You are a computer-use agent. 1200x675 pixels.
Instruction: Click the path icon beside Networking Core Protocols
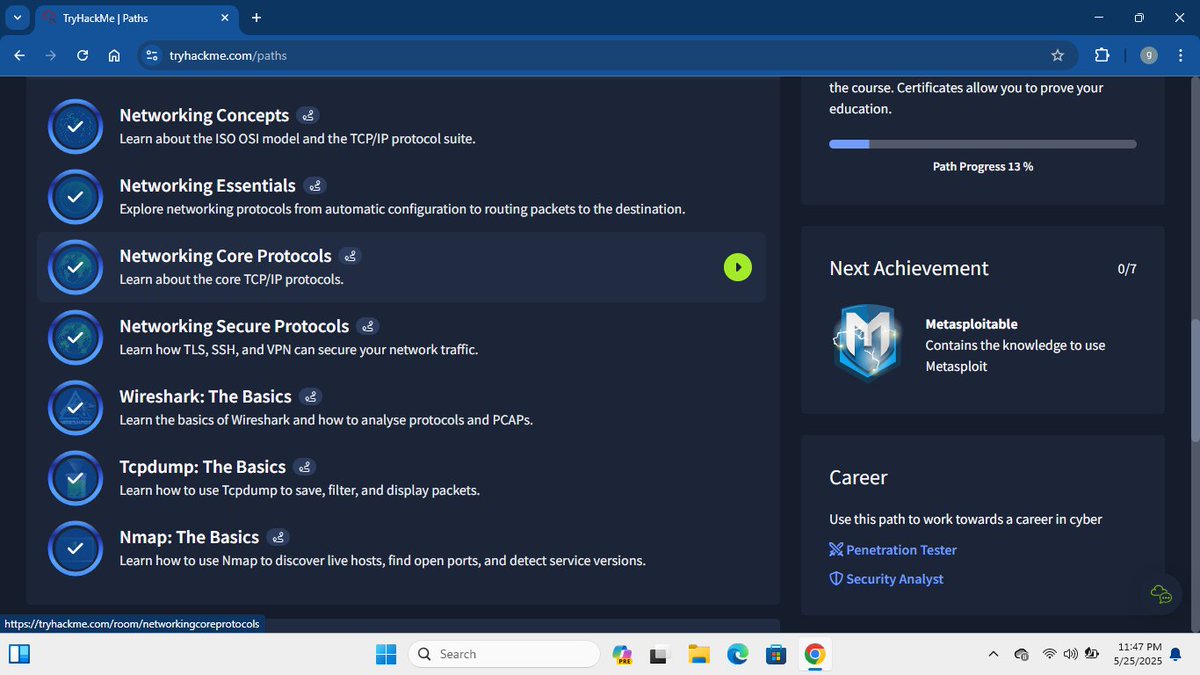pos(350,256)
